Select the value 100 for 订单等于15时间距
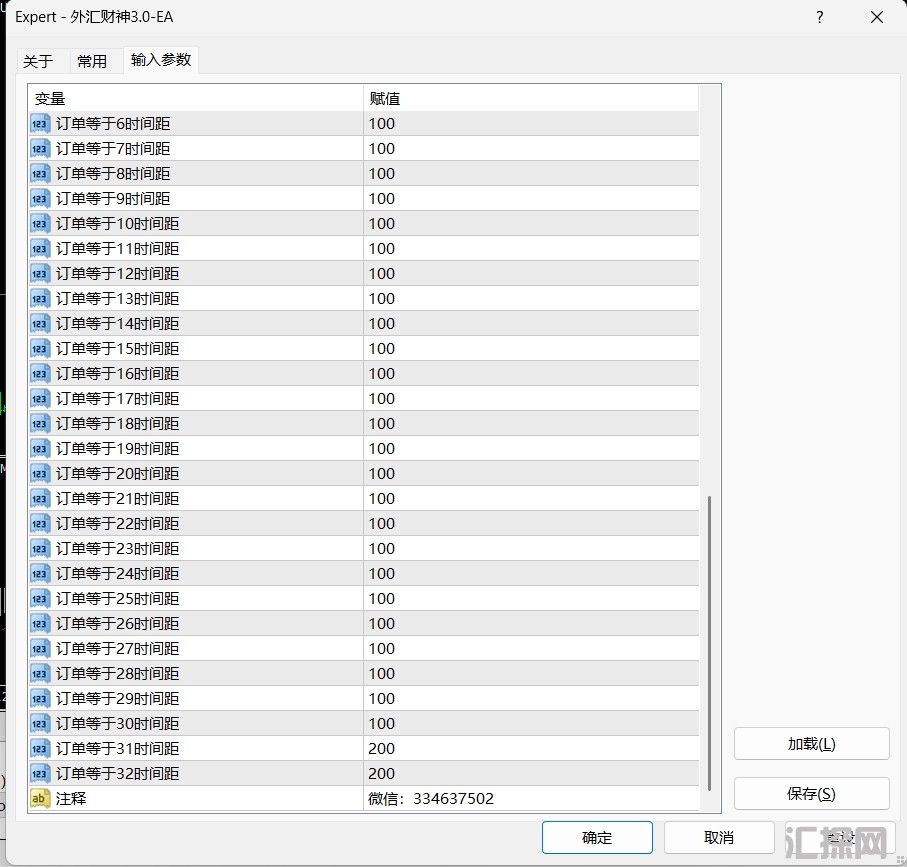This screenshot has width=907, height=867. tap(382, 349)
